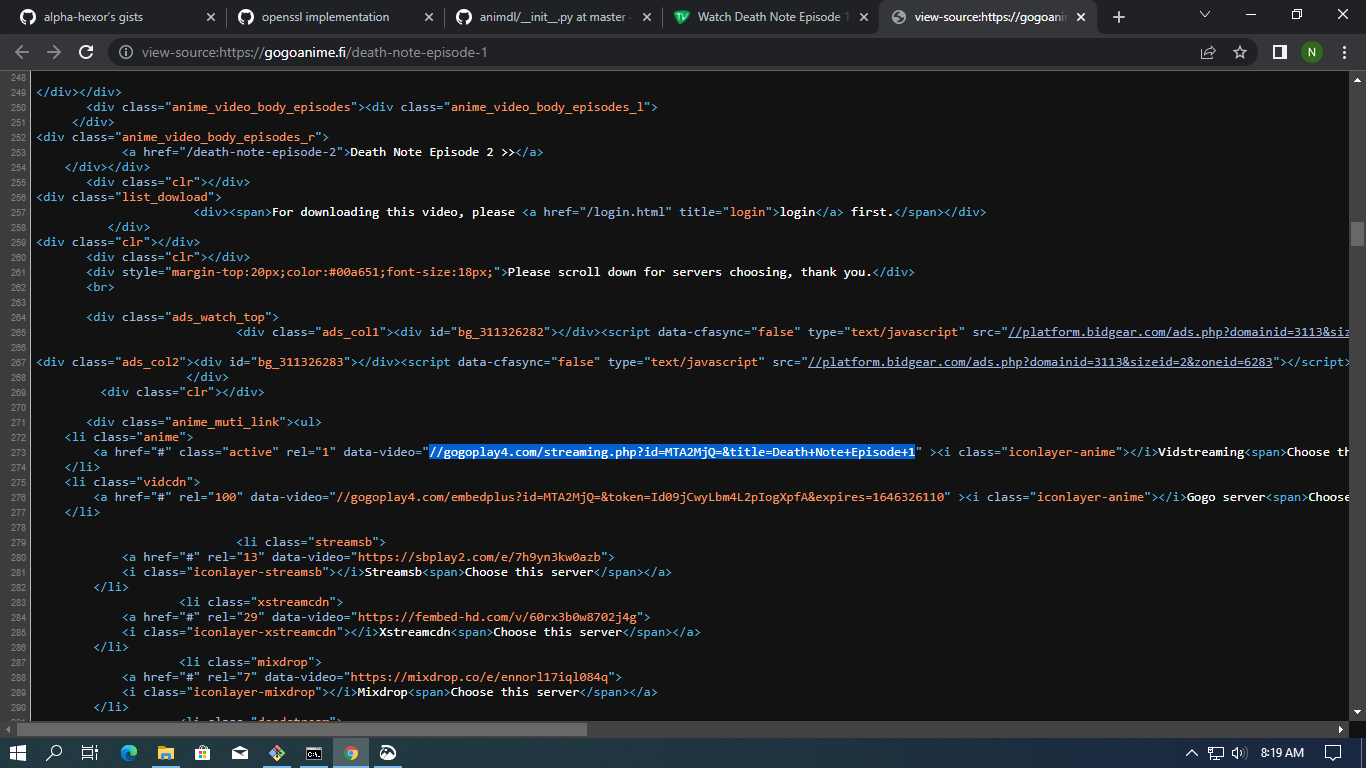Image resolution: width=1366 pixels, height=768 pixels.
Task: Open Command Prompt from the taskbar
Action: point(314,752)
